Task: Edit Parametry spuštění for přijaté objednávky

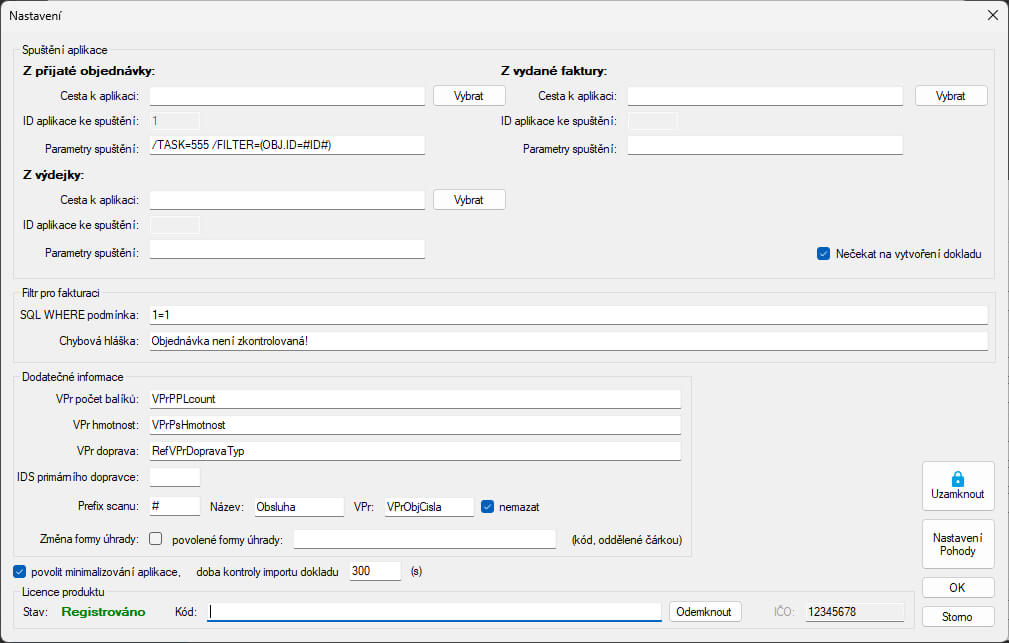Action: 287,146
